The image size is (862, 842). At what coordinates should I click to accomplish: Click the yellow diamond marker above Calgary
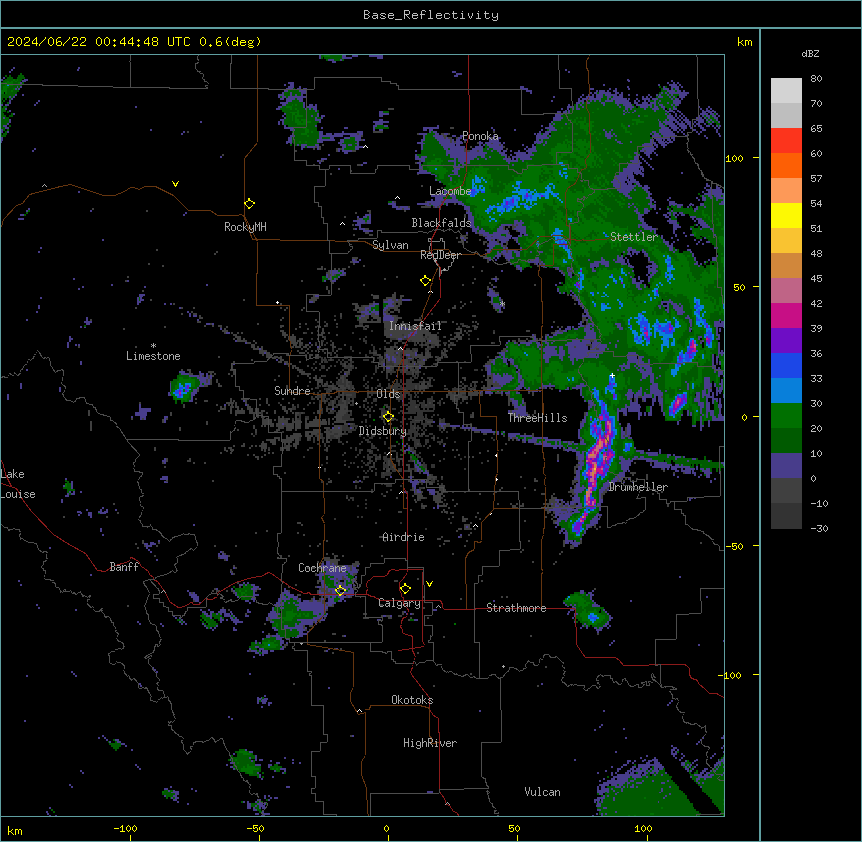405,589
